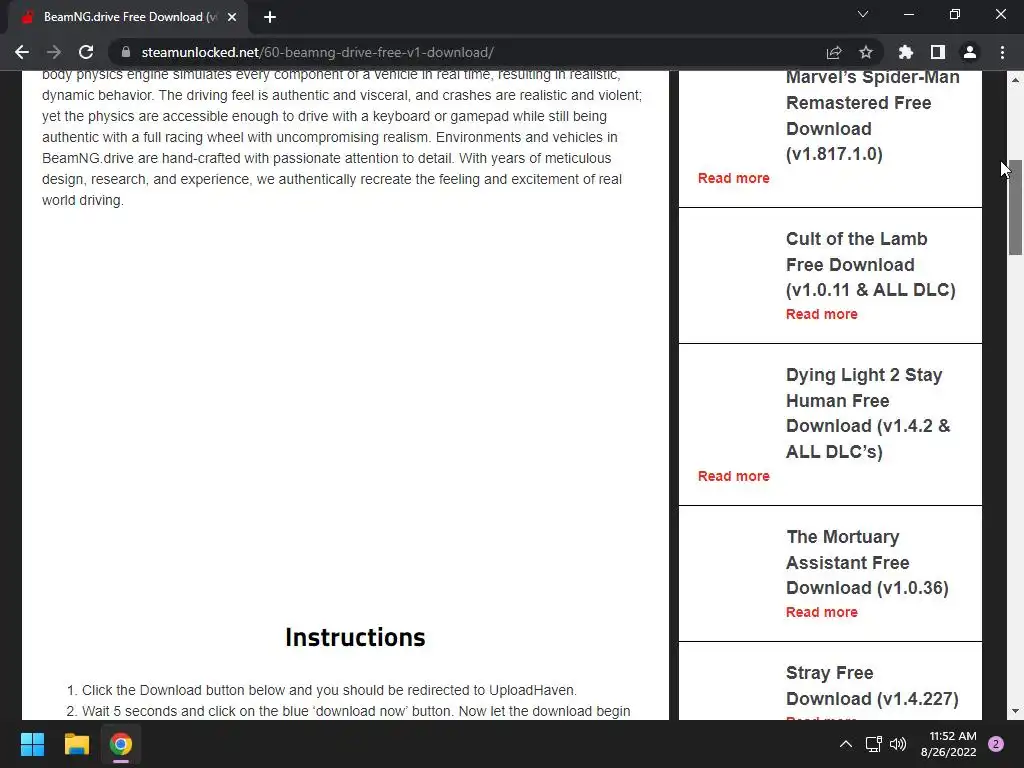Open volume control tray icon

click(x=898, y=744)
